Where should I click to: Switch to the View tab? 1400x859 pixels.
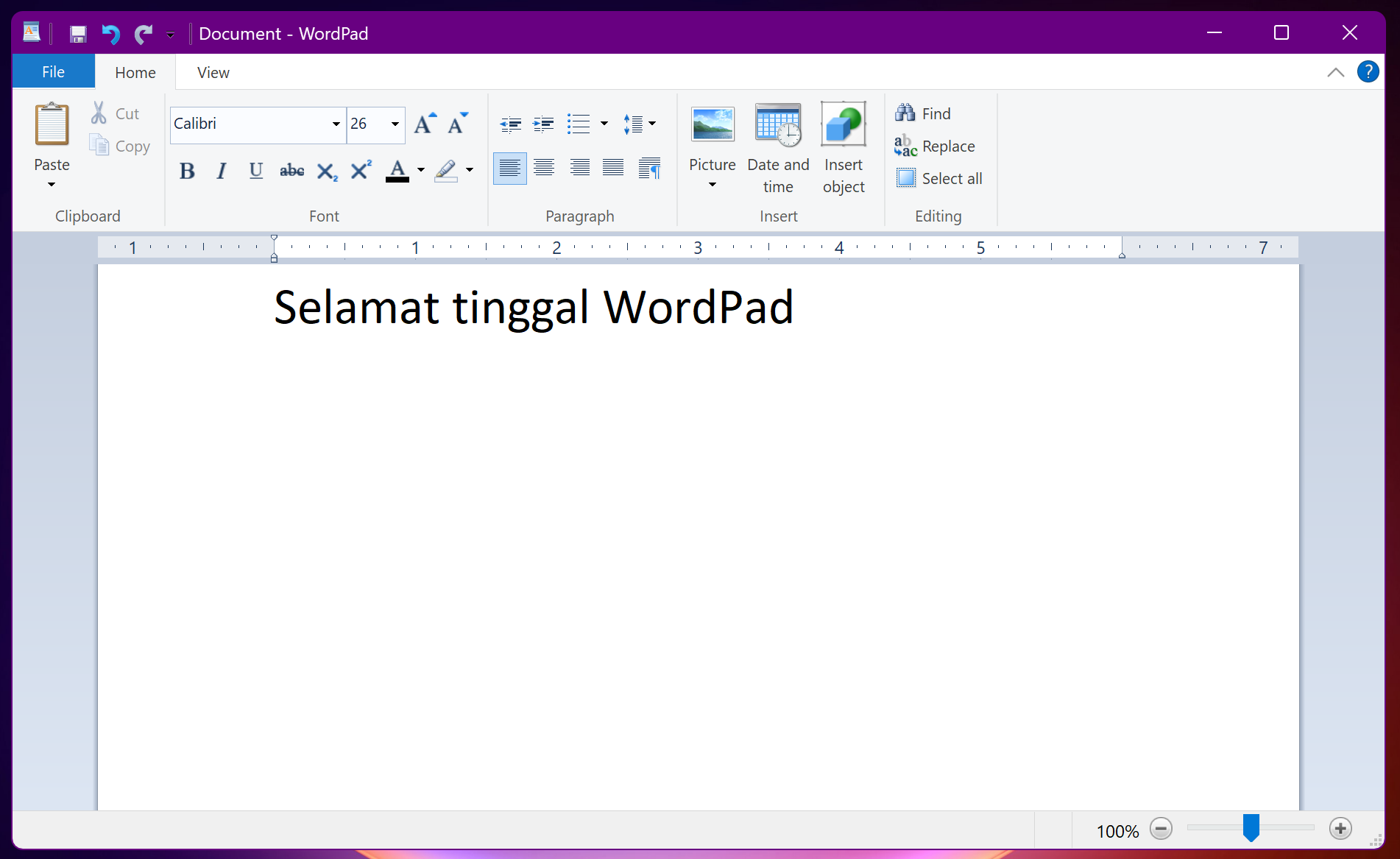coord(213,71)
